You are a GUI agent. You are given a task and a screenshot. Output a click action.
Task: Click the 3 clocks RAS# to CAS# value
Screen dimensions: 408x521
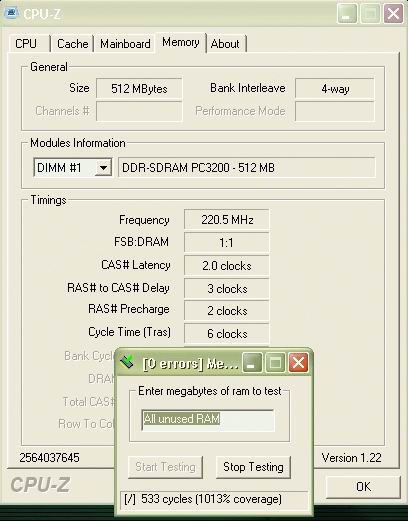227,288
